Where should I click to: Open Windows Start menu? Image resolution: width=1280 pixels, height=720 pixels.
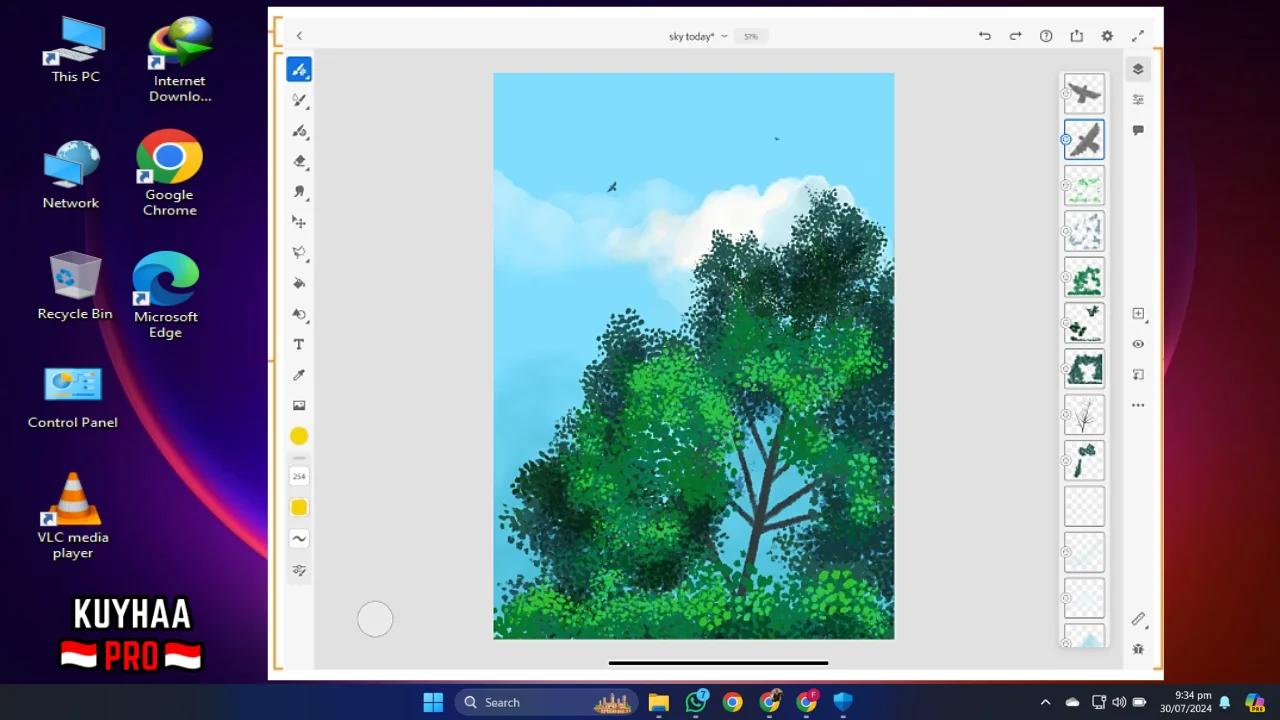coord(433,702)
